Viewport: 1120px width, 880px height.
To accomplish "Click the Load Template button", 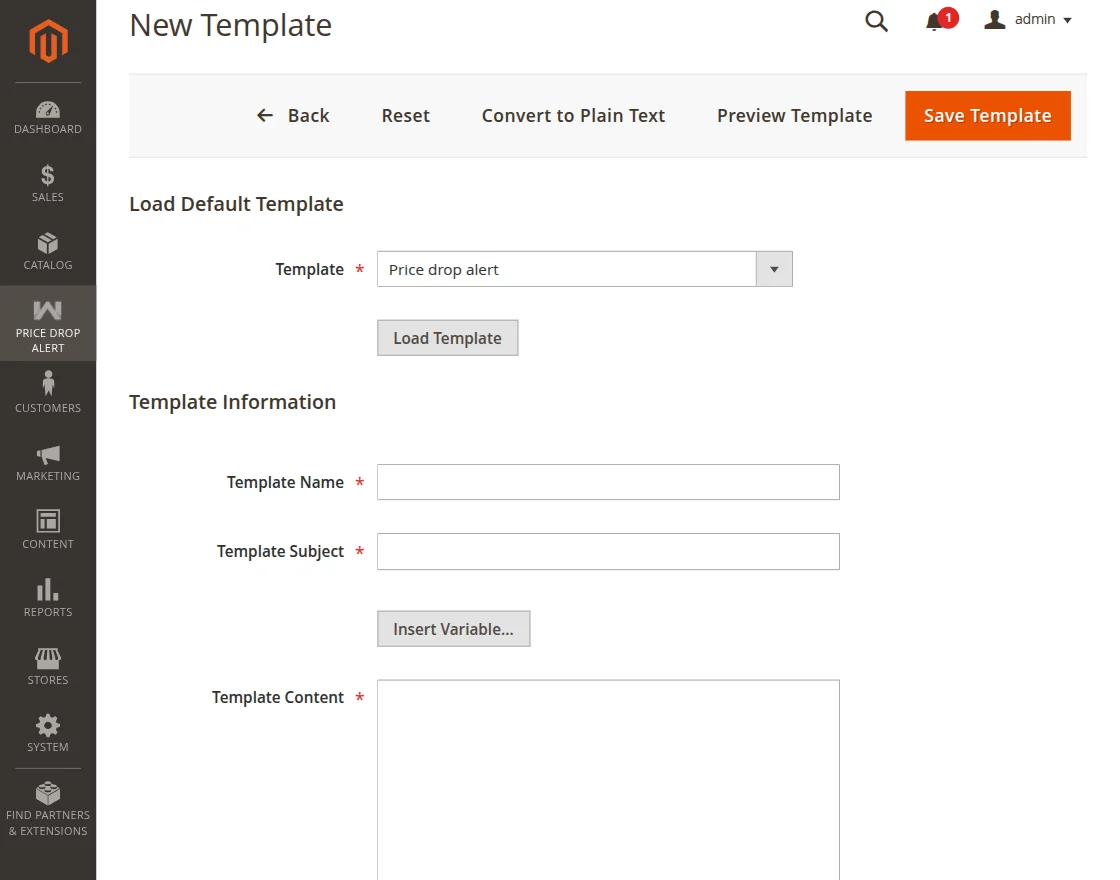I will tap(447, 338).
